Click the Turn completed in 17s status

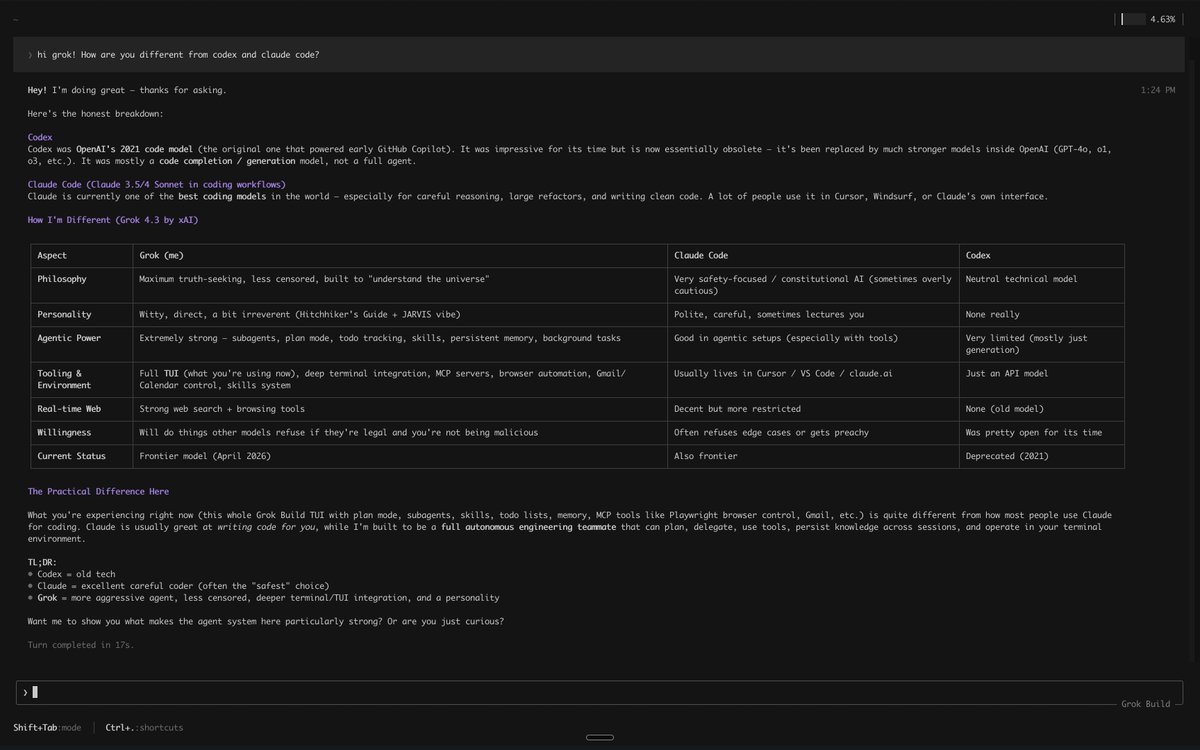point(80,645)
